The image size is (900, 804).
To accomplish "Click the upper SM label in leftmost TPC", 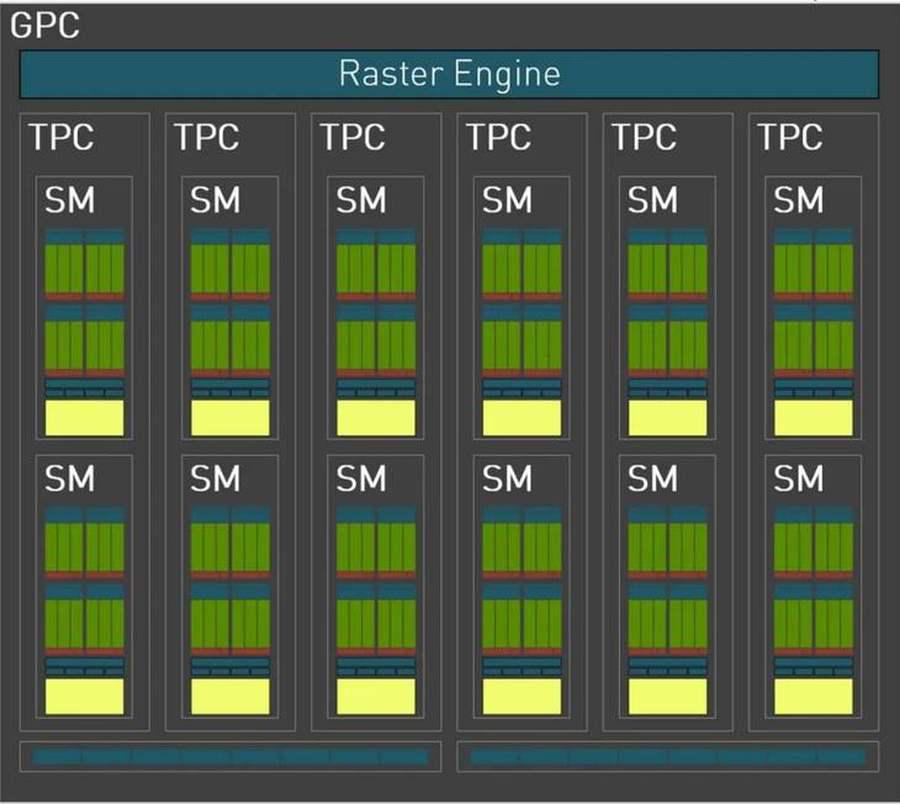I will 70,201.
